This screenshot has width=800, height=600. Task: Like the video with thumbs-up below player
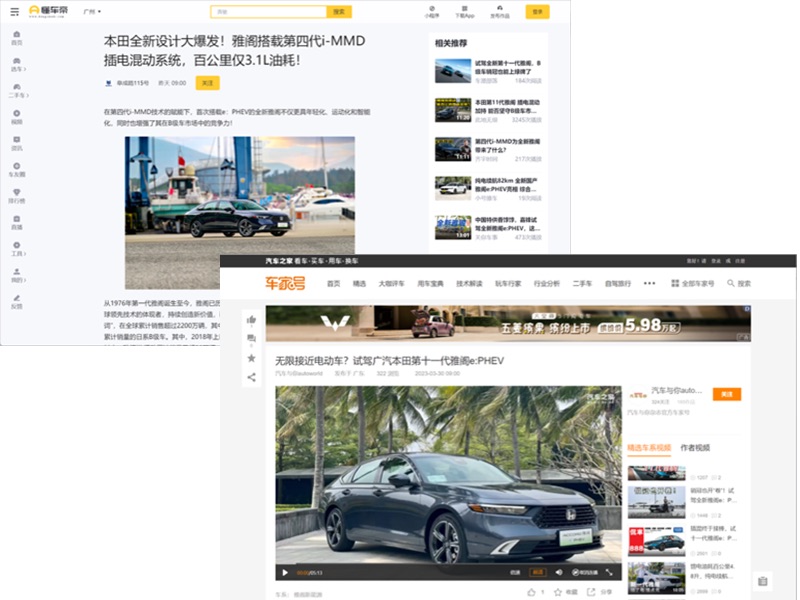click(532, 592)
